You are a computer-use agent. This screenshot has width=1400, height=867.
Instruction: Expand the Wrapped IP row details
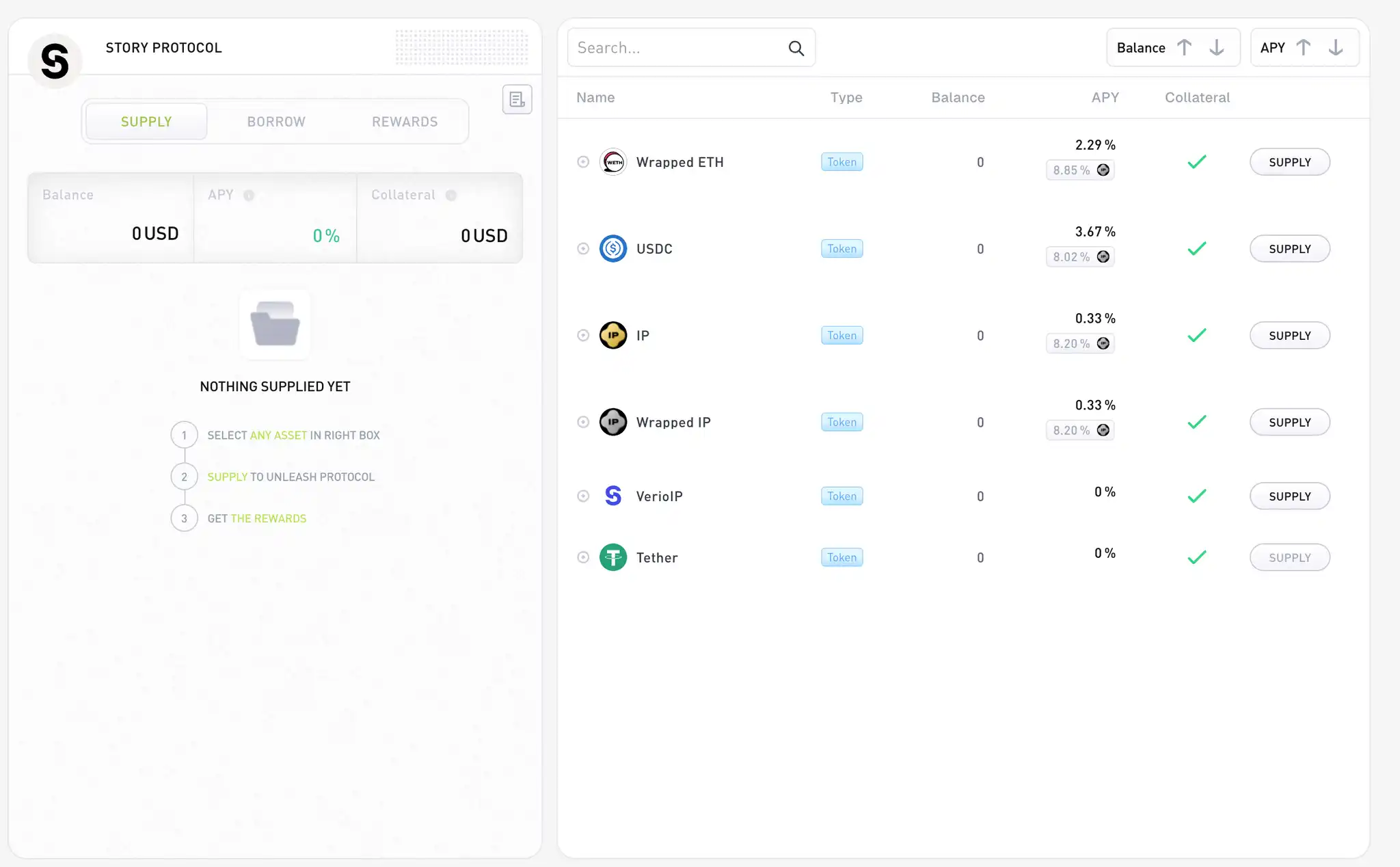tap(583, 422)
